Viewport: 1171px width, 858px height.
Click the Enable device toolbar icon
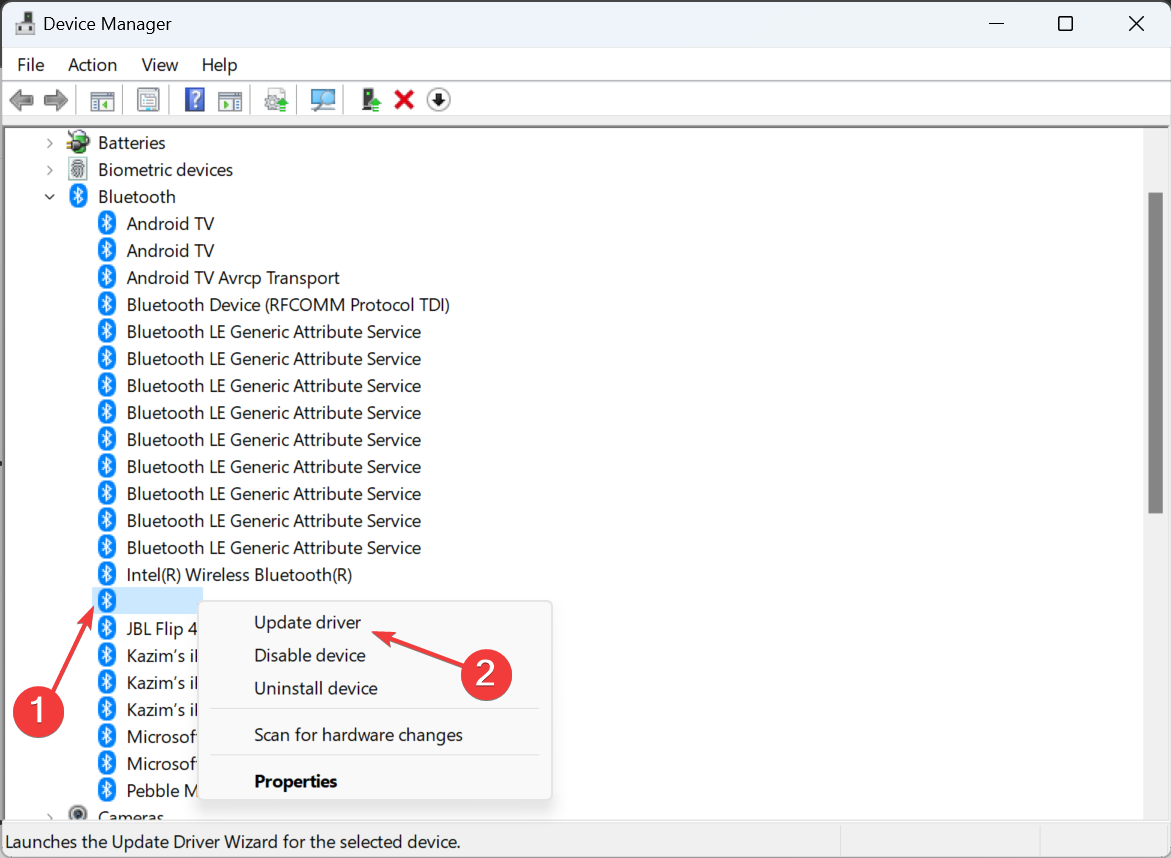tap(370, 99)
